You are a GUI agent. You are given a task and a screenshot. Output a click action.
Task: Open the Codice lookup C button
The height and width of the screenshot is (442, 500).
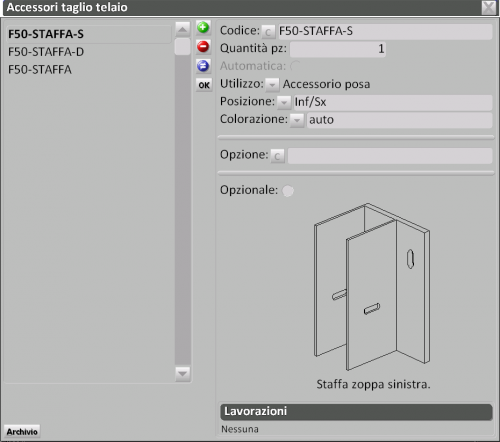point(268,32)
